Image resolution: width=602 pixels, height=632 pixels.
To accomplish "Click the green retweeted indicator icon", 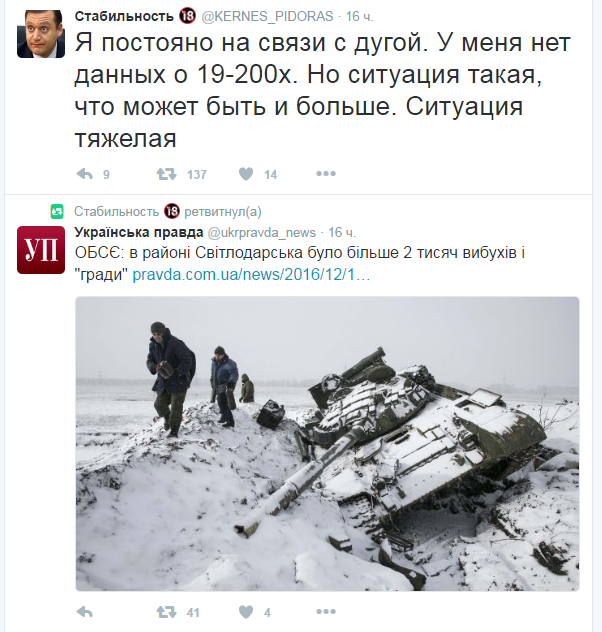I will (x=57, y=212).
